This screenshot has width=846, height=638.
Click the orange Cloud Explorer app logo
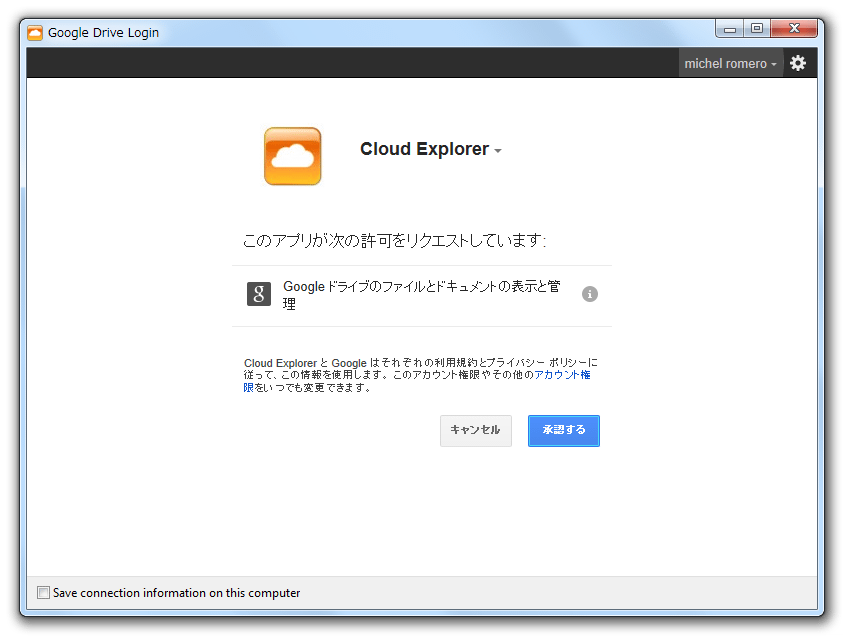pos(292,156)
